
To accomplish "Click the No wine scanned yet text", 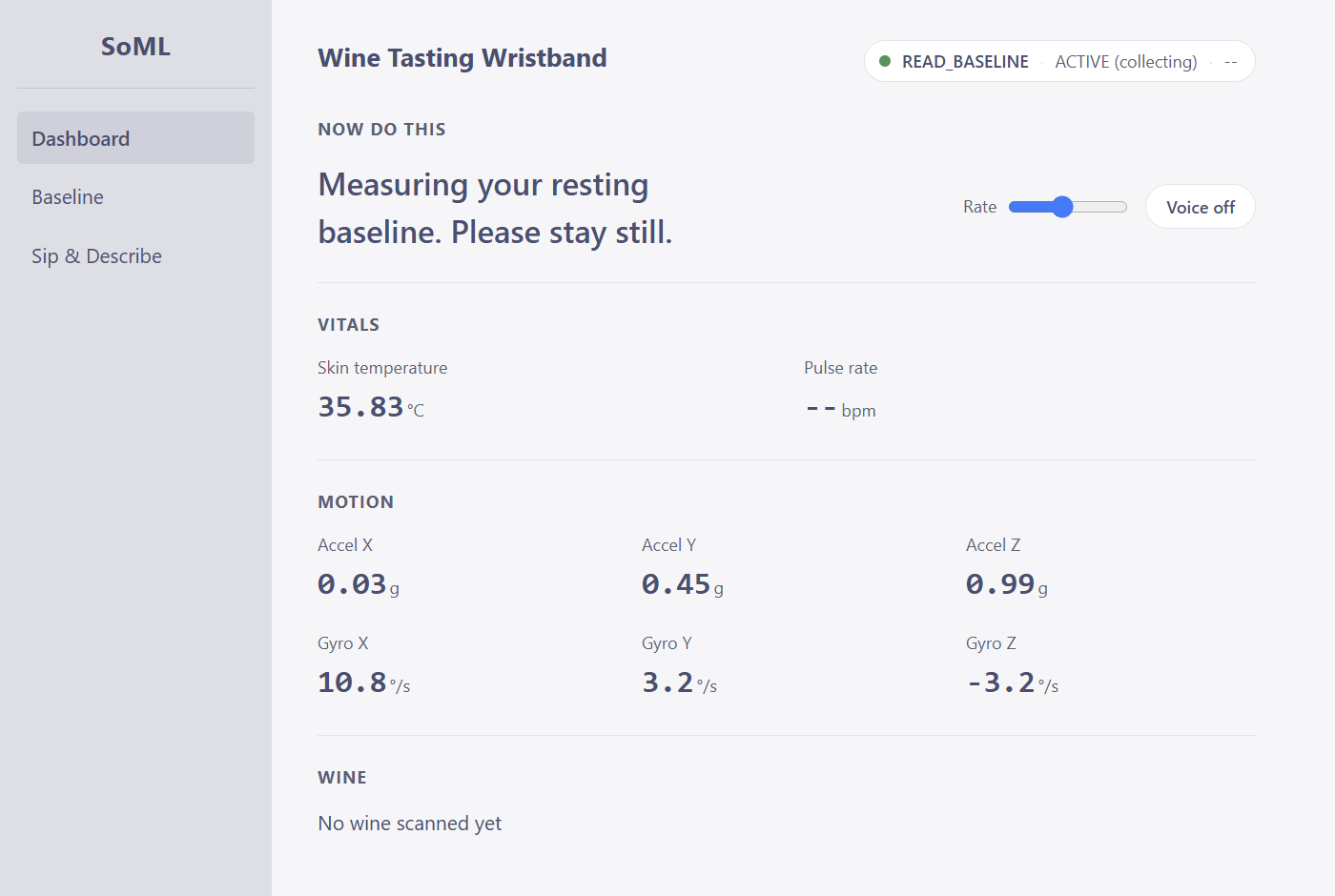I will pos(410,824).
